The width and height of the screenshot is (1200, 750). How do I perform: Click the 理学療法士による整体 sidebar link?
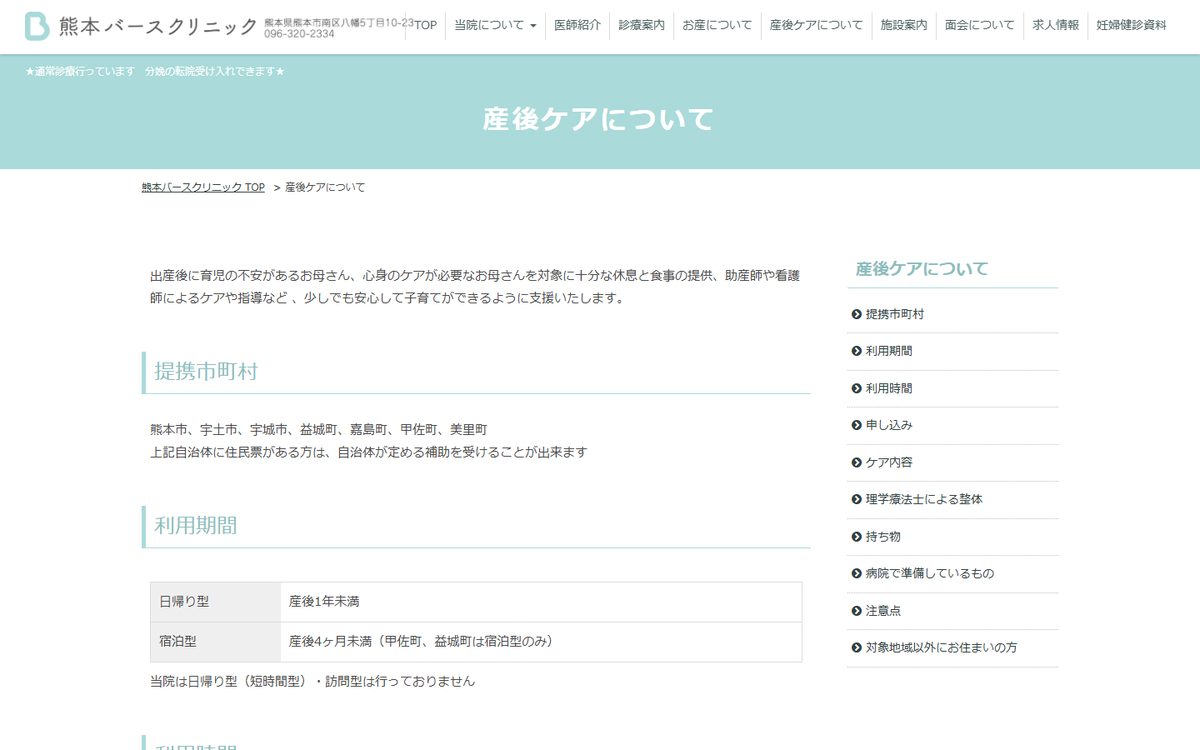[924, 499]
